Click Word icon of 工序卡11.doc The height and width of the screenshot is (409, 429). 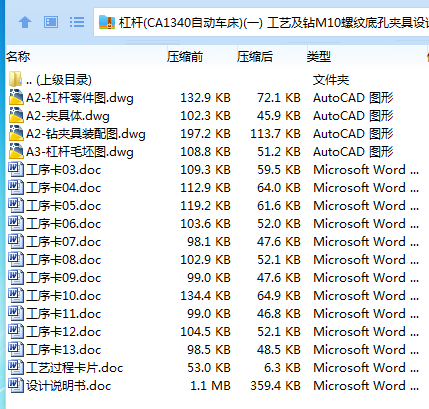tap(16, 313)
